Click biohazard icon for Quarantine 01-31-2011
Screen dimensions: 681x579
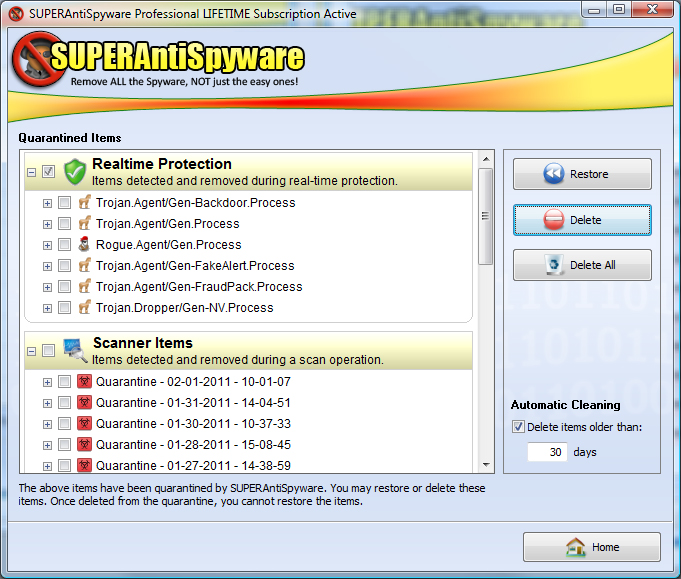click(84, 402)
